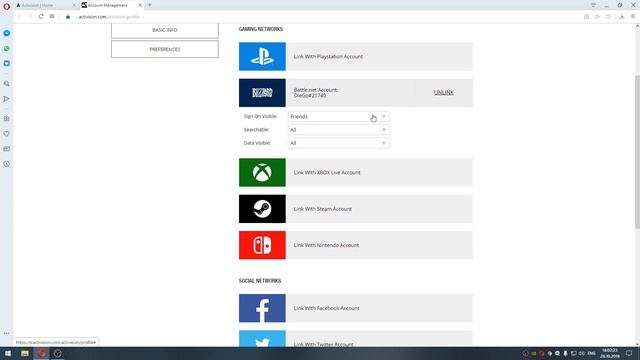Go forward one page

coord(30,17)
